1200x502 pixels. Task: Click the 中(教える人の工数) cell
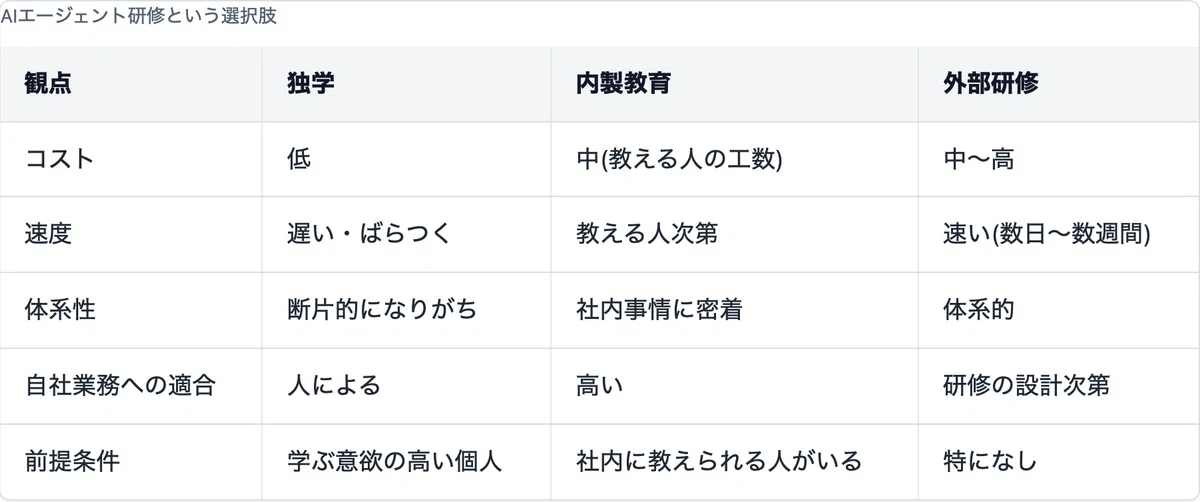(x=679, y=159)
